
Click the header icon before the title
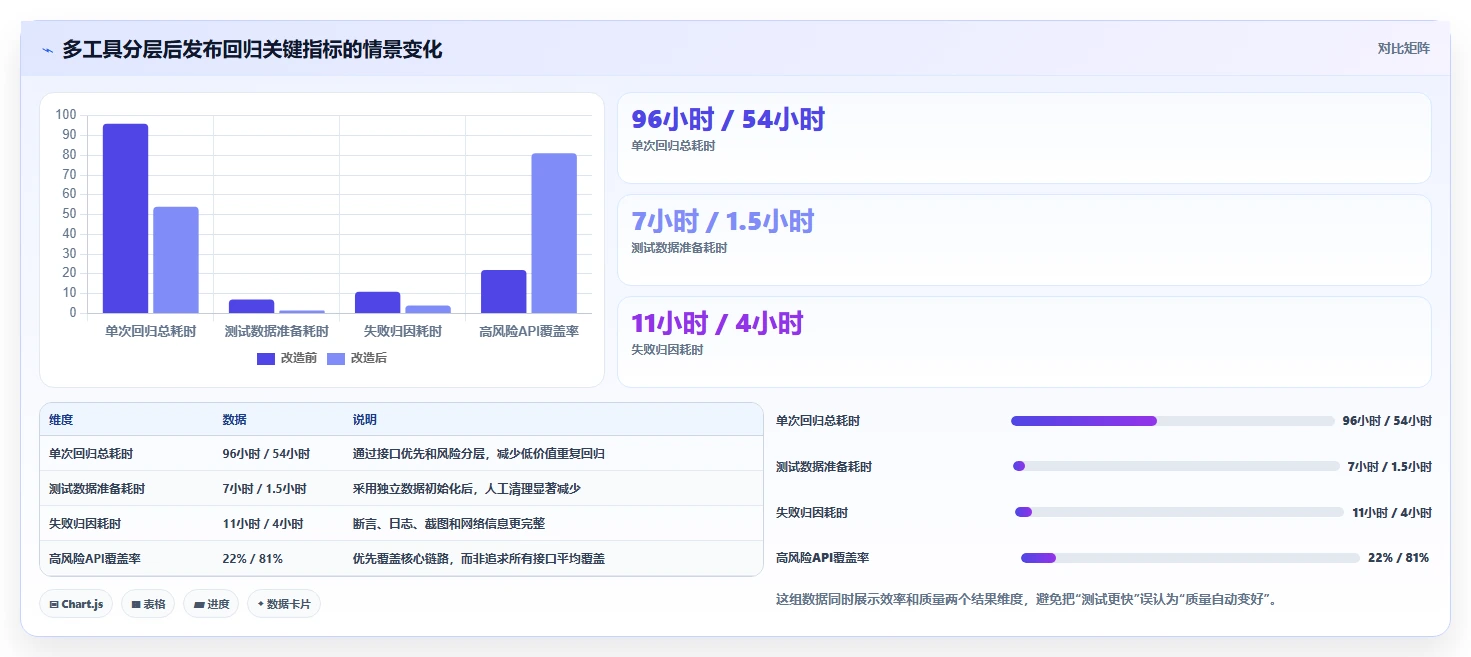tap(47, 50)
